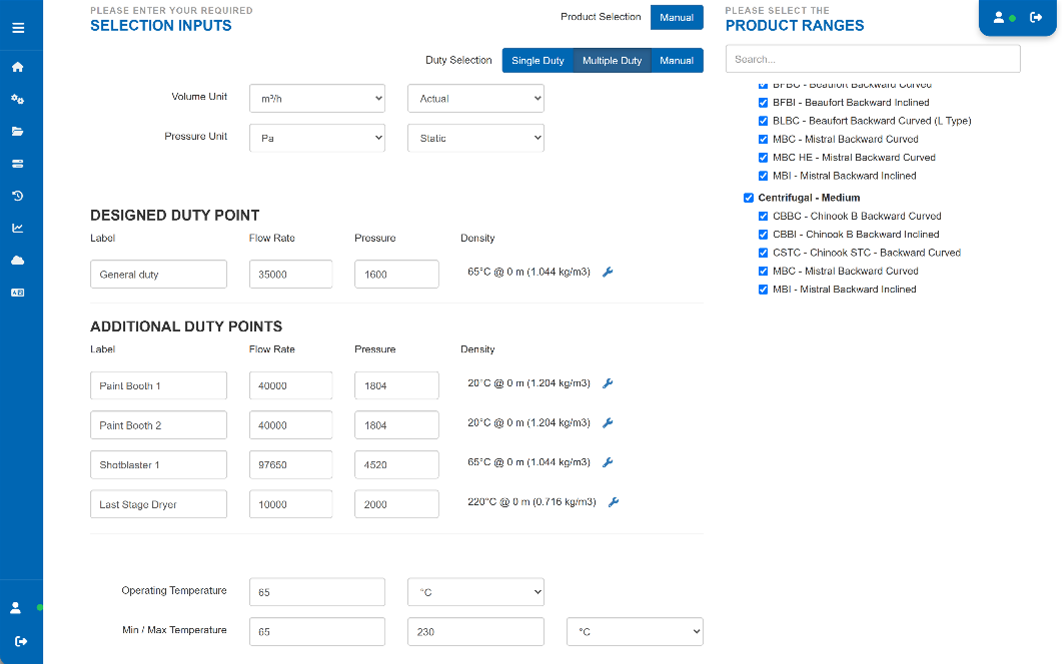Open the history icon in sidebar

tap(18, 196)
